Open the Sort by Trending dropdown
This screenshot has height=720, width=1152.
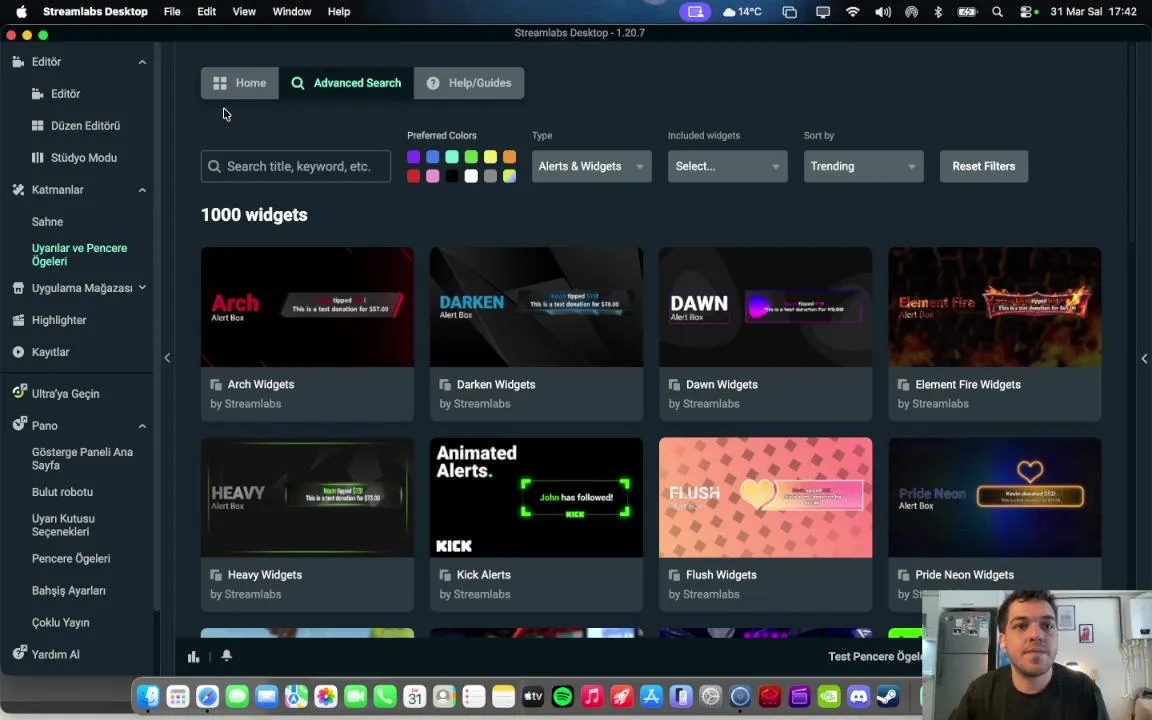tap(863, 166)
